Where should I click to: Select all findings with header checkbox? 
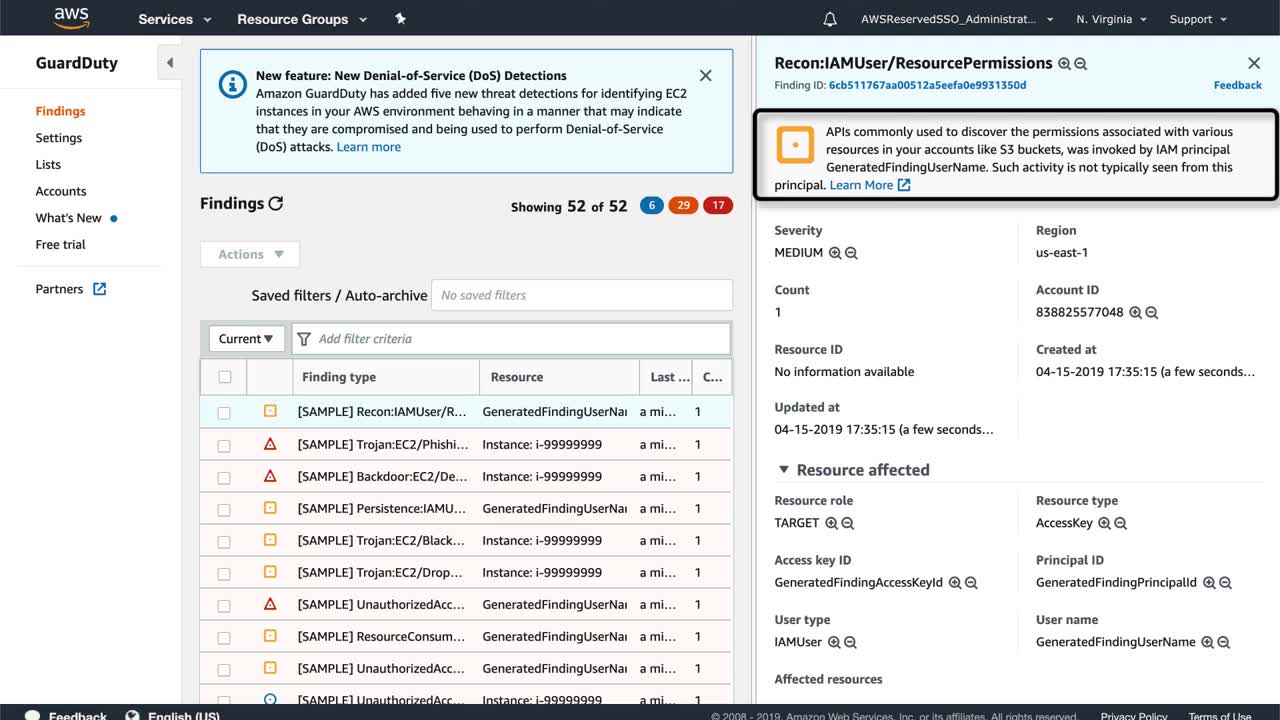[x=225, y=377]
